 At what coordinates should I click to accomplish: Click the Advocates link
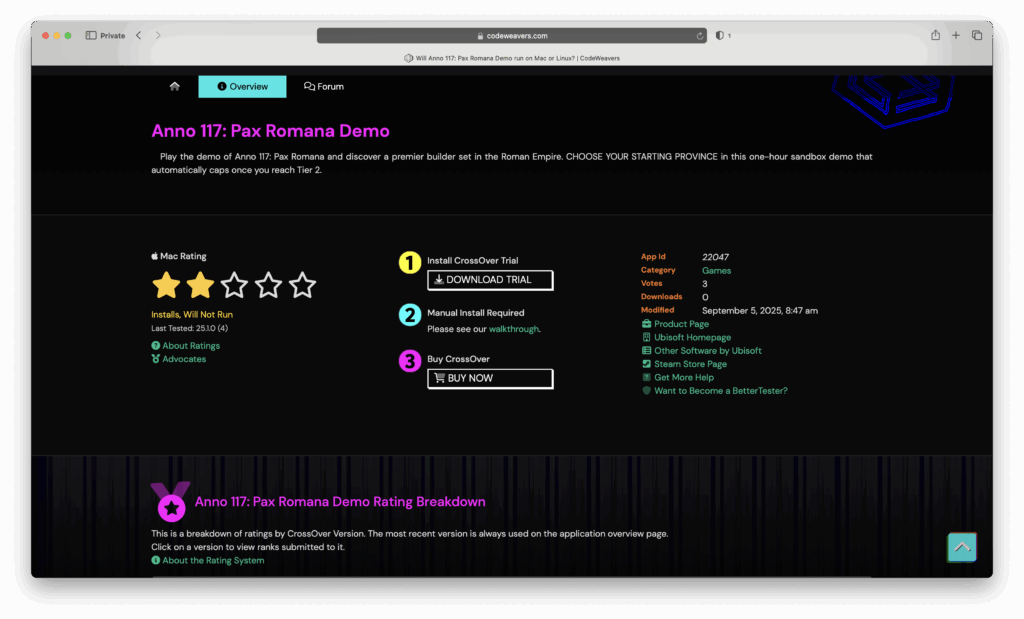184,359
